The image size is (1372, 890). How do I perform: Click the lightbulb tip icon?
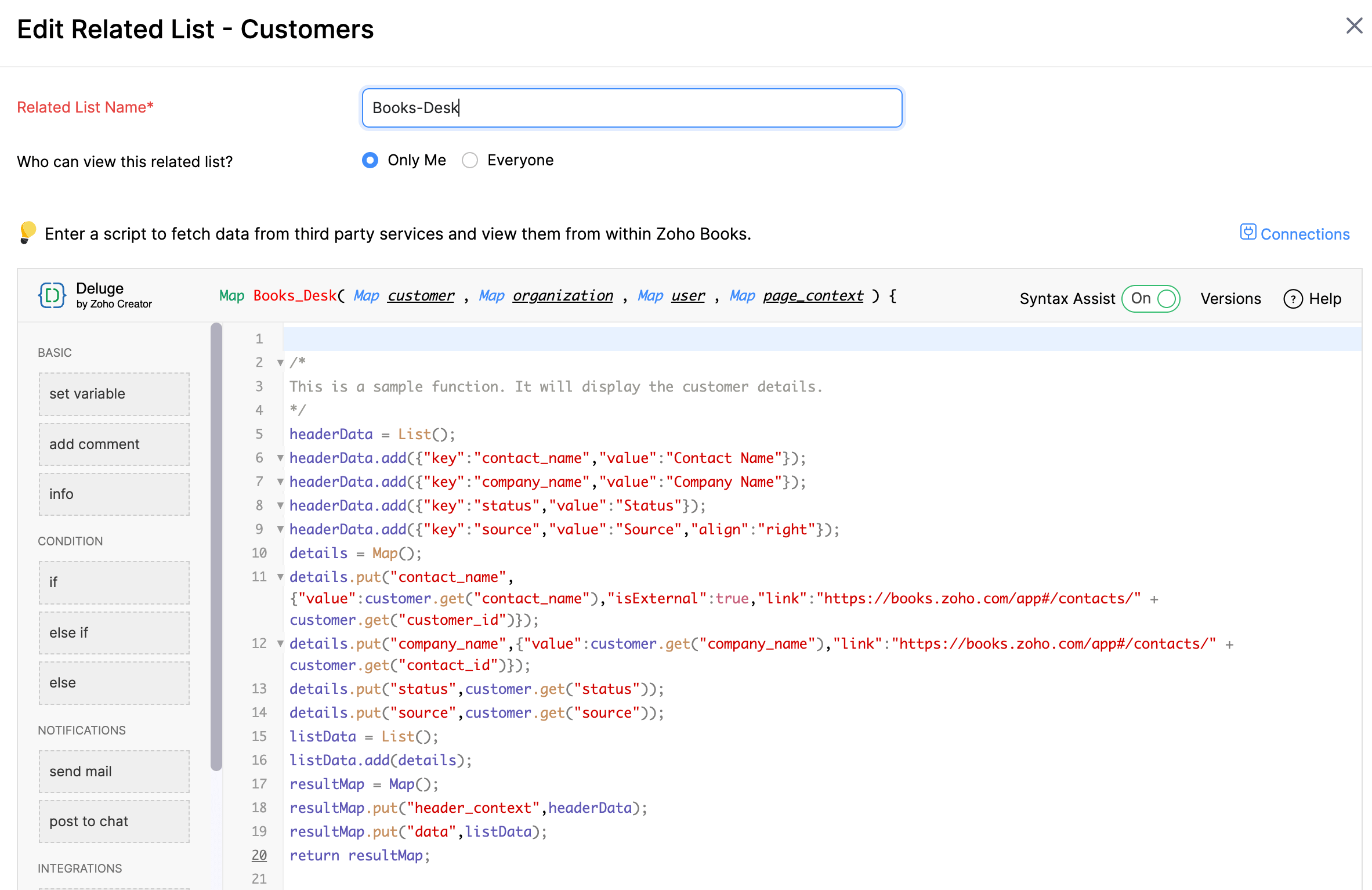[x=27, y=233]
